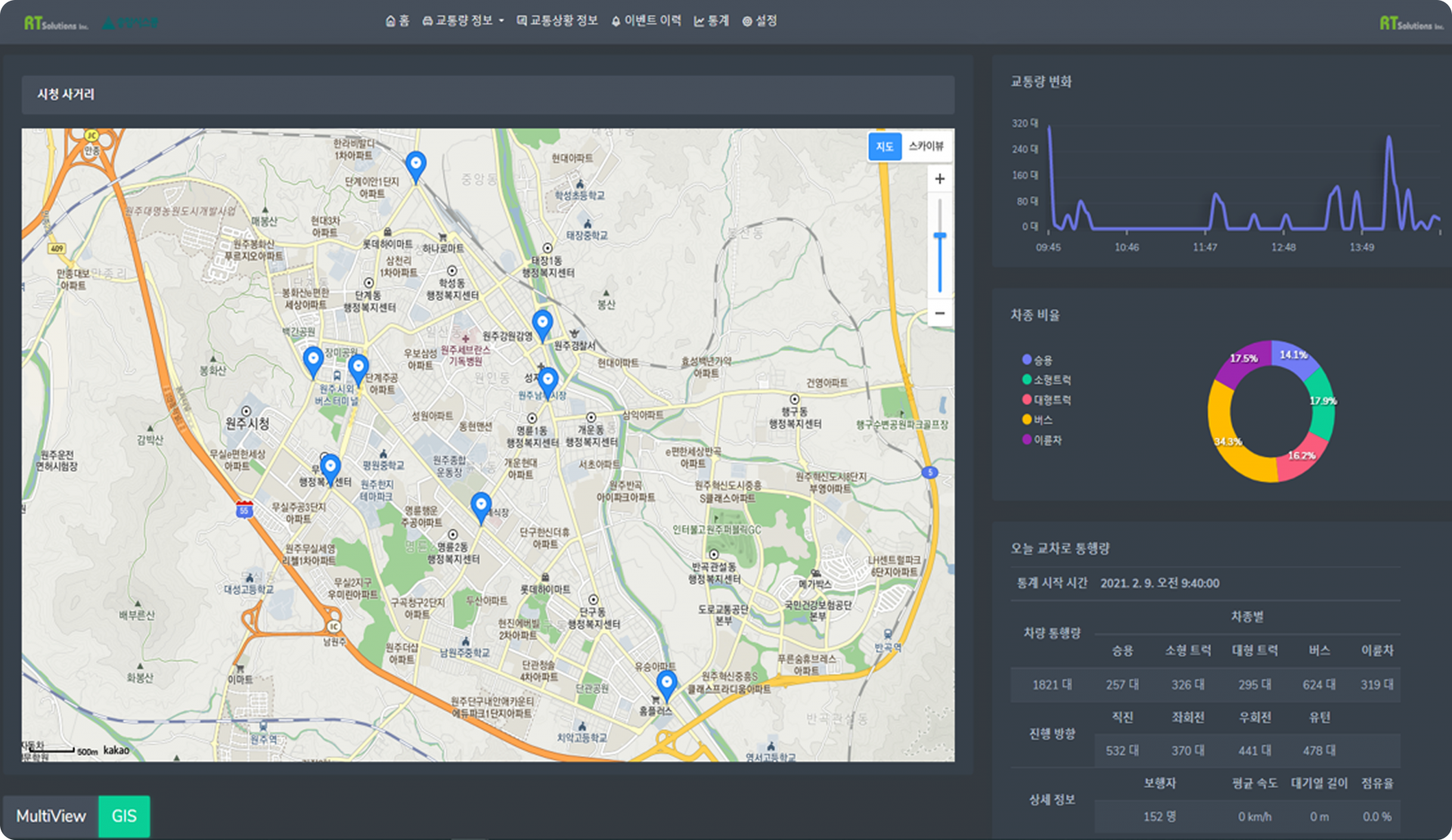Toggle 버스 legend entry in donut chart
Screen dimensions: 1452x840
coord(1037,420)
